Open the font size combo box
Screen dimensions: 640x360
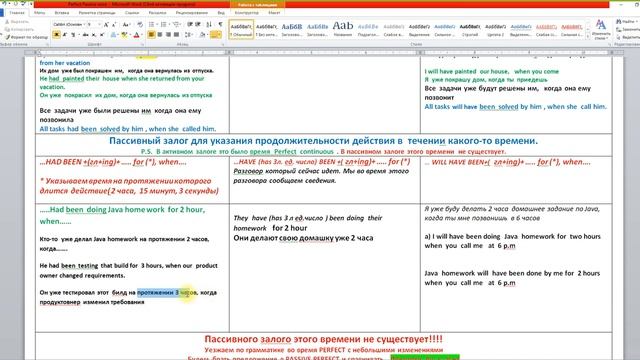click(94, 25)
